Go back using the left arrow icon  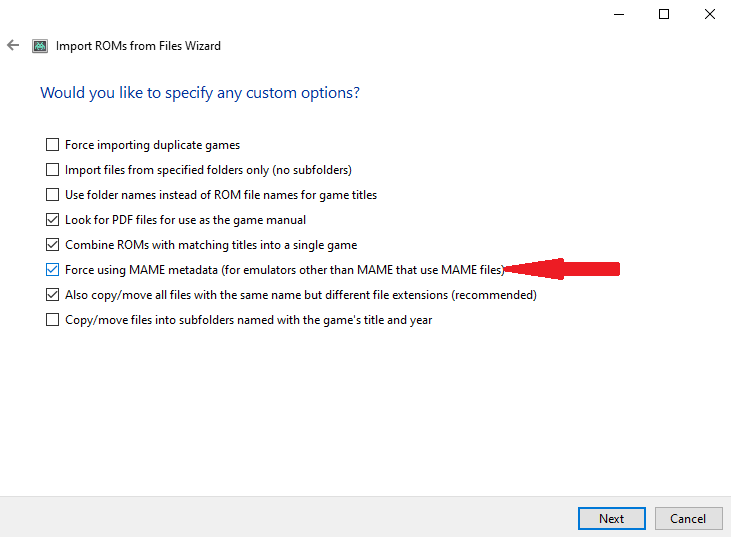[13, 45]
